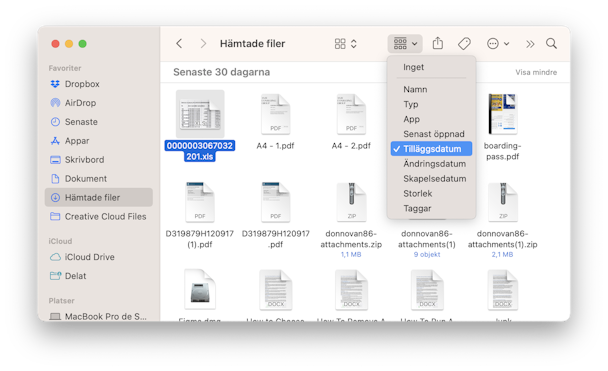608x371 pixels.
Task: Go back with the left chevron button
Action: [x=179, y=44]
